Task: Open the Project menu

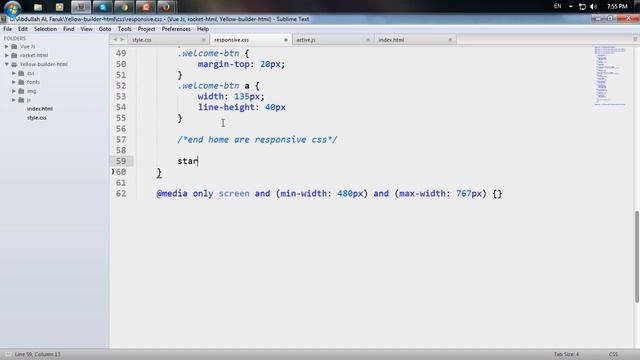Action: (x=146, y=29)
